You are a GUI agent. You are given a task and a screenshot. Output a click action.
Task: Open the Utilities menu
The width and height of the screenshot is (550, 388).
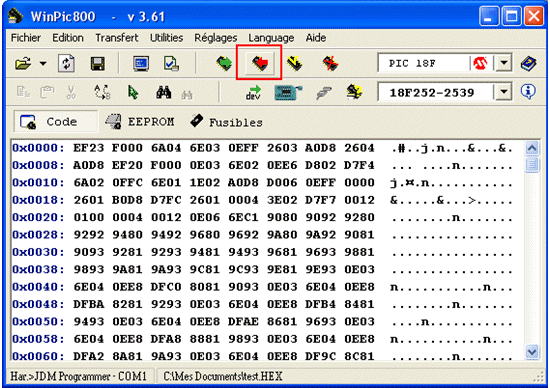coord(167,38)
